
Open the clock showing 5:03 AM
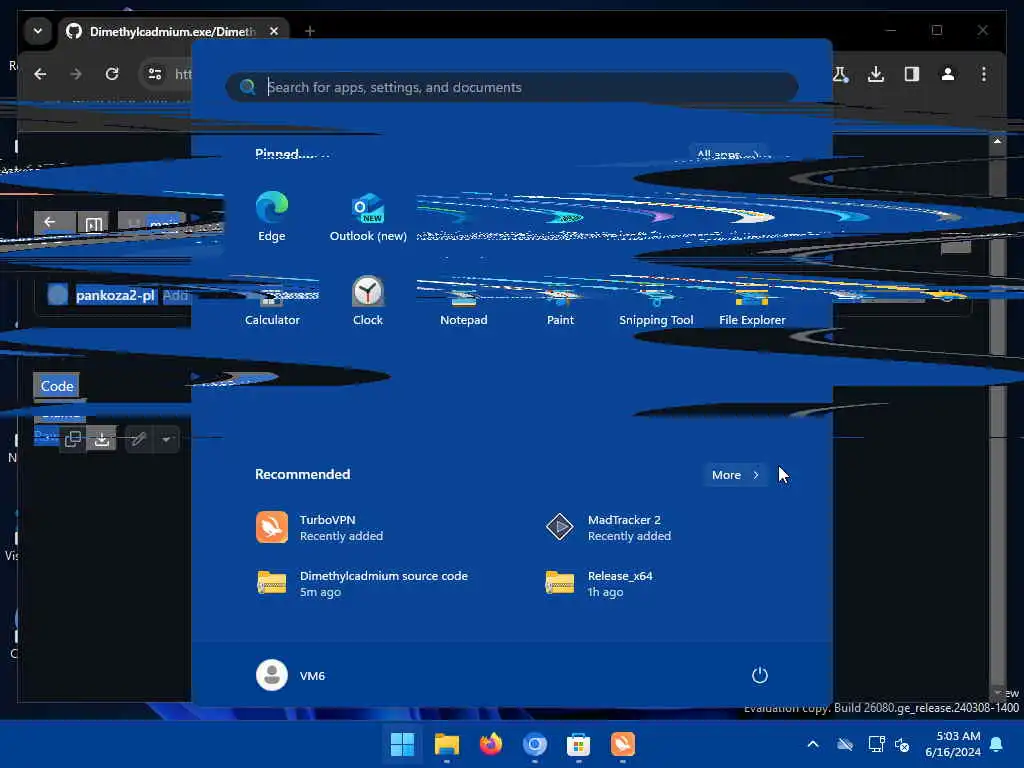953,744
